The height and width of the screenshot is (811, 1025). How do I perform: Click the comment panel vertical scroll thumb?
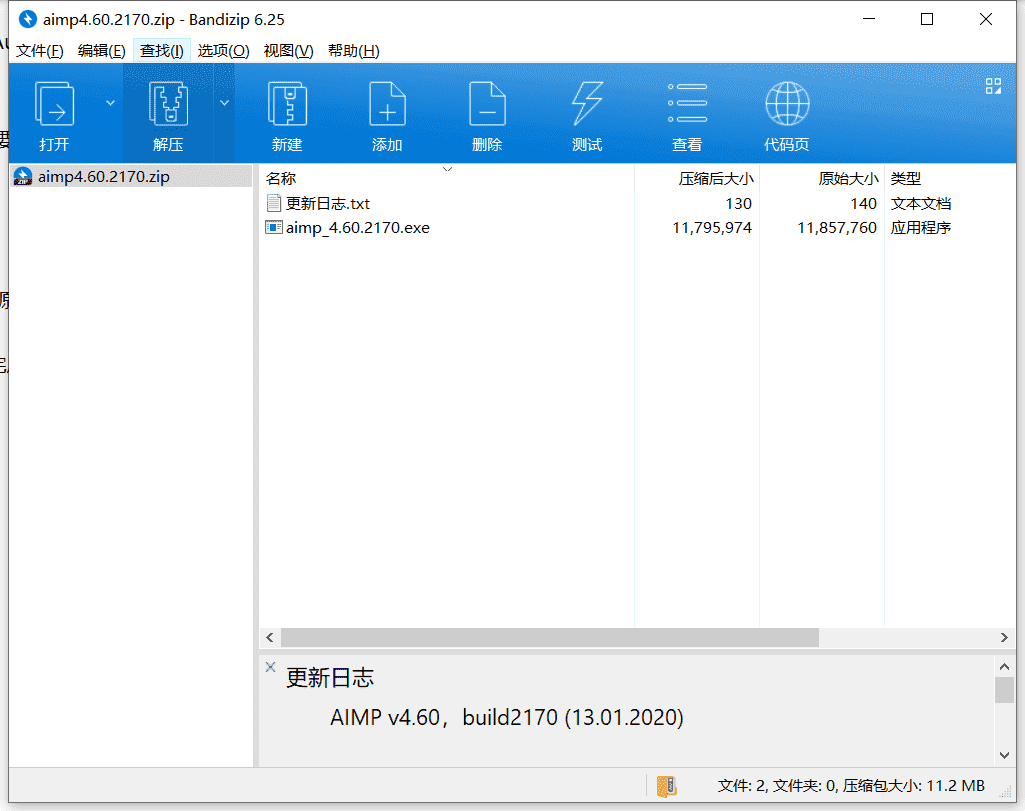coord(1005,689)
